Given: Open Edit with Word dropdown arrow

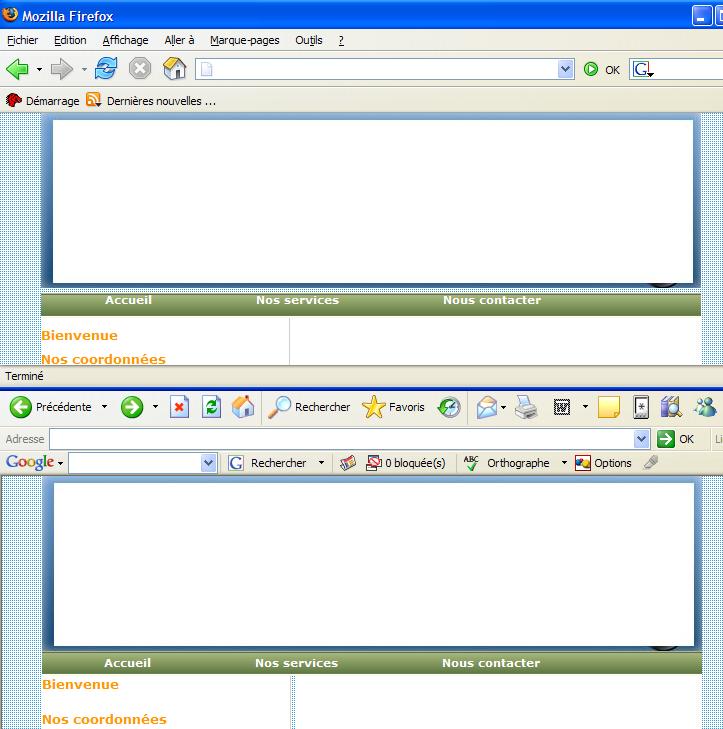Looking at the screenshot, I should [585, 407].
